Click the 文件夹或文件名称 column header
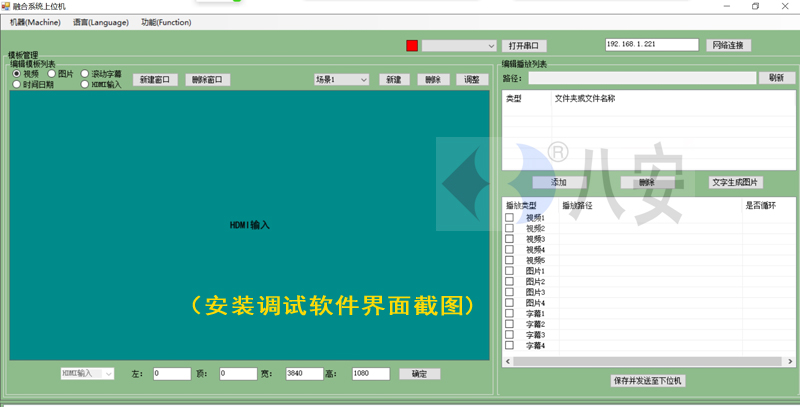The image size is (800, 407). [585, 98]
